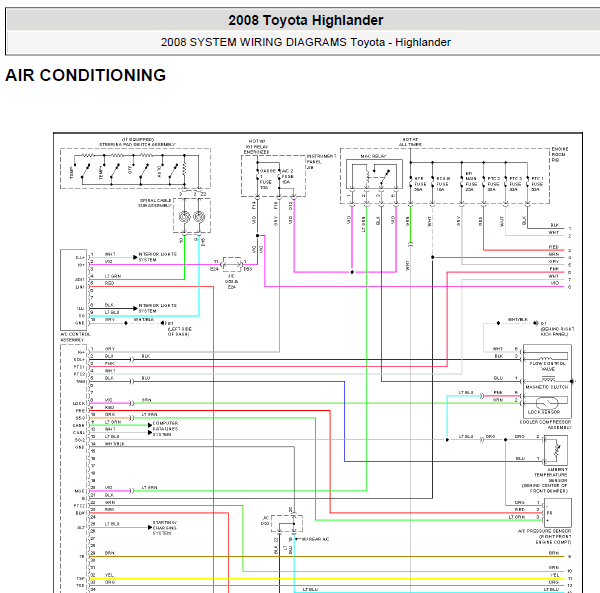Select the "LOCK SENSOR" label
600x593 pixels.
[544, 412]
